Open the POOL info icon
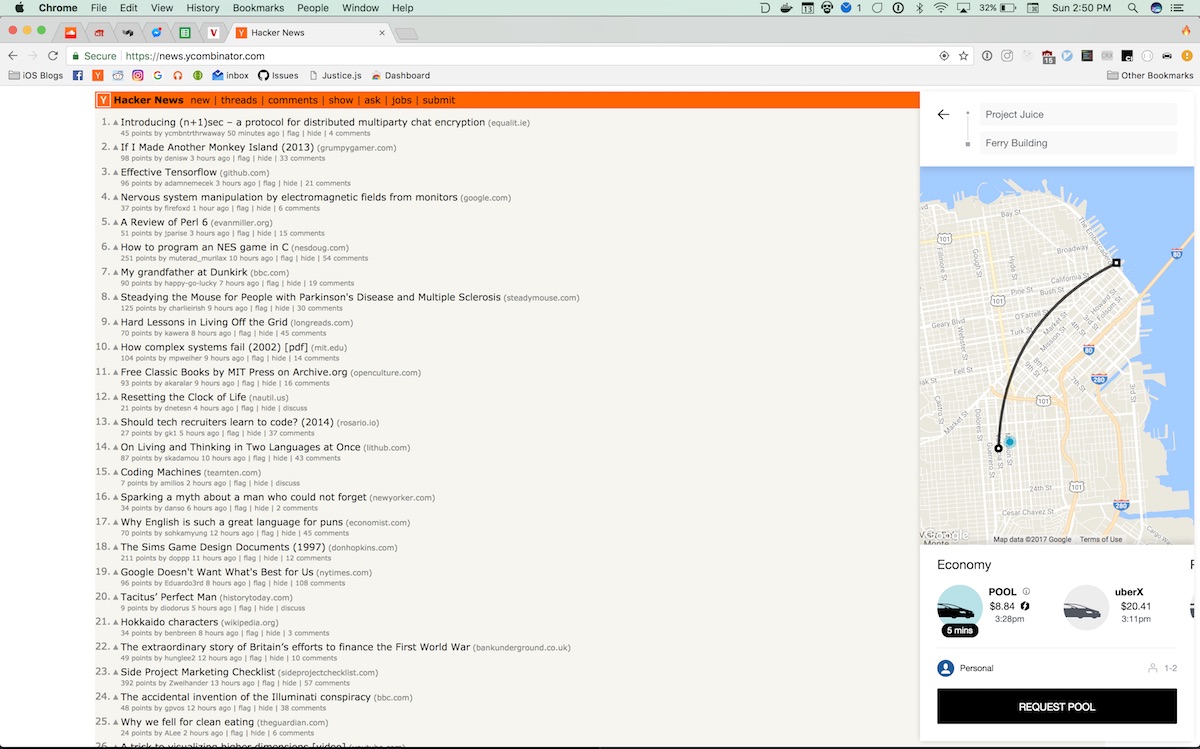The image size is (1200, 749). point(1026,592)
